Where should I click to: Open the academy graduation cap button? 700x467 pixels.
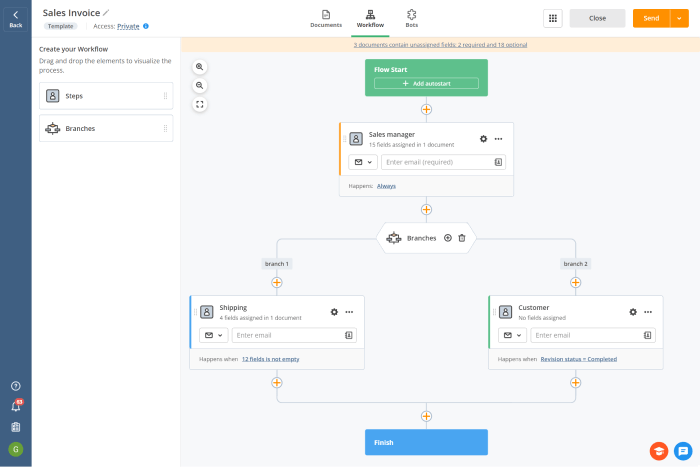[659, 451]
